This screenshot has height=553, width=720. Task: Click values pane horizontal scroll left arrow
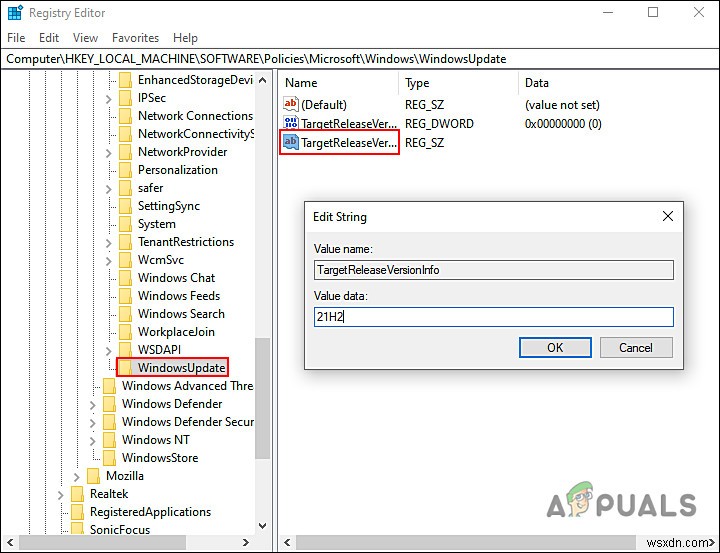click(287, 543)
